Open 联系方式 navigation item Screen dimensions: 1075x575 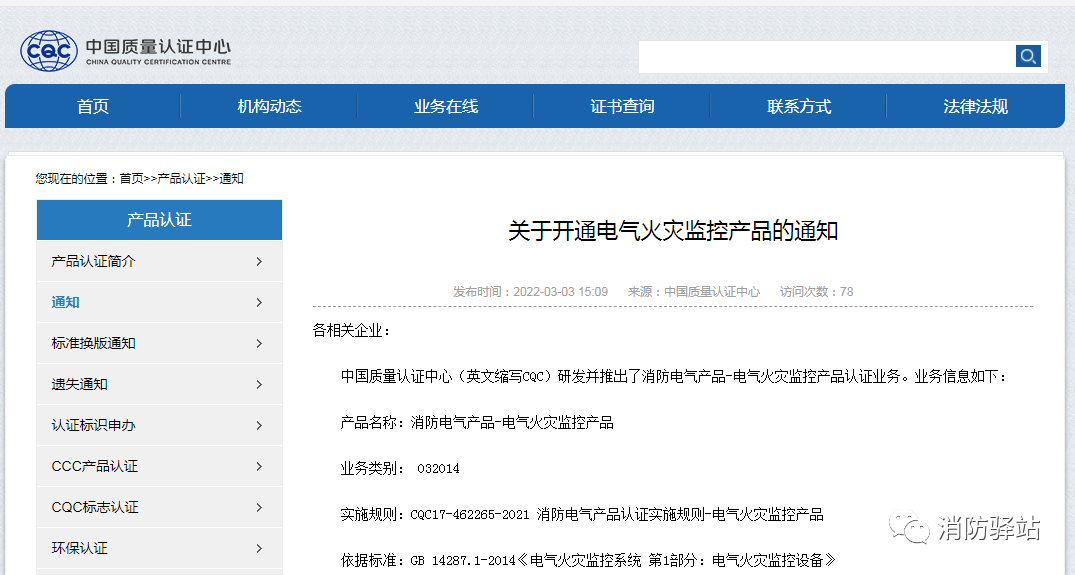(x=799, y=107)
